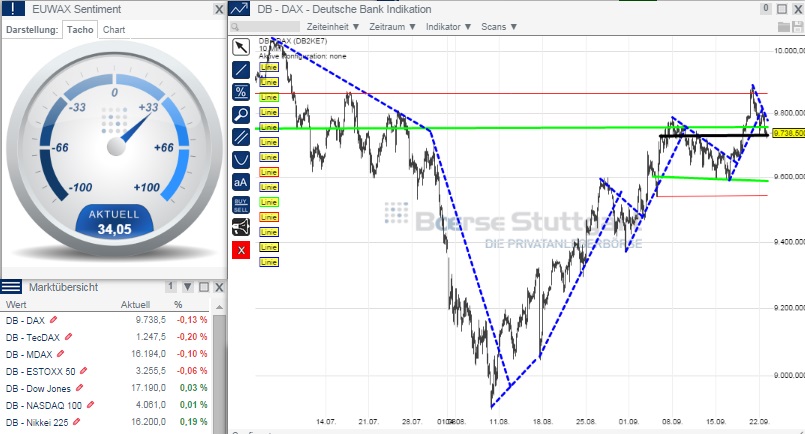
Task: Select the aA text annotation tool
Action: (241, 182)
